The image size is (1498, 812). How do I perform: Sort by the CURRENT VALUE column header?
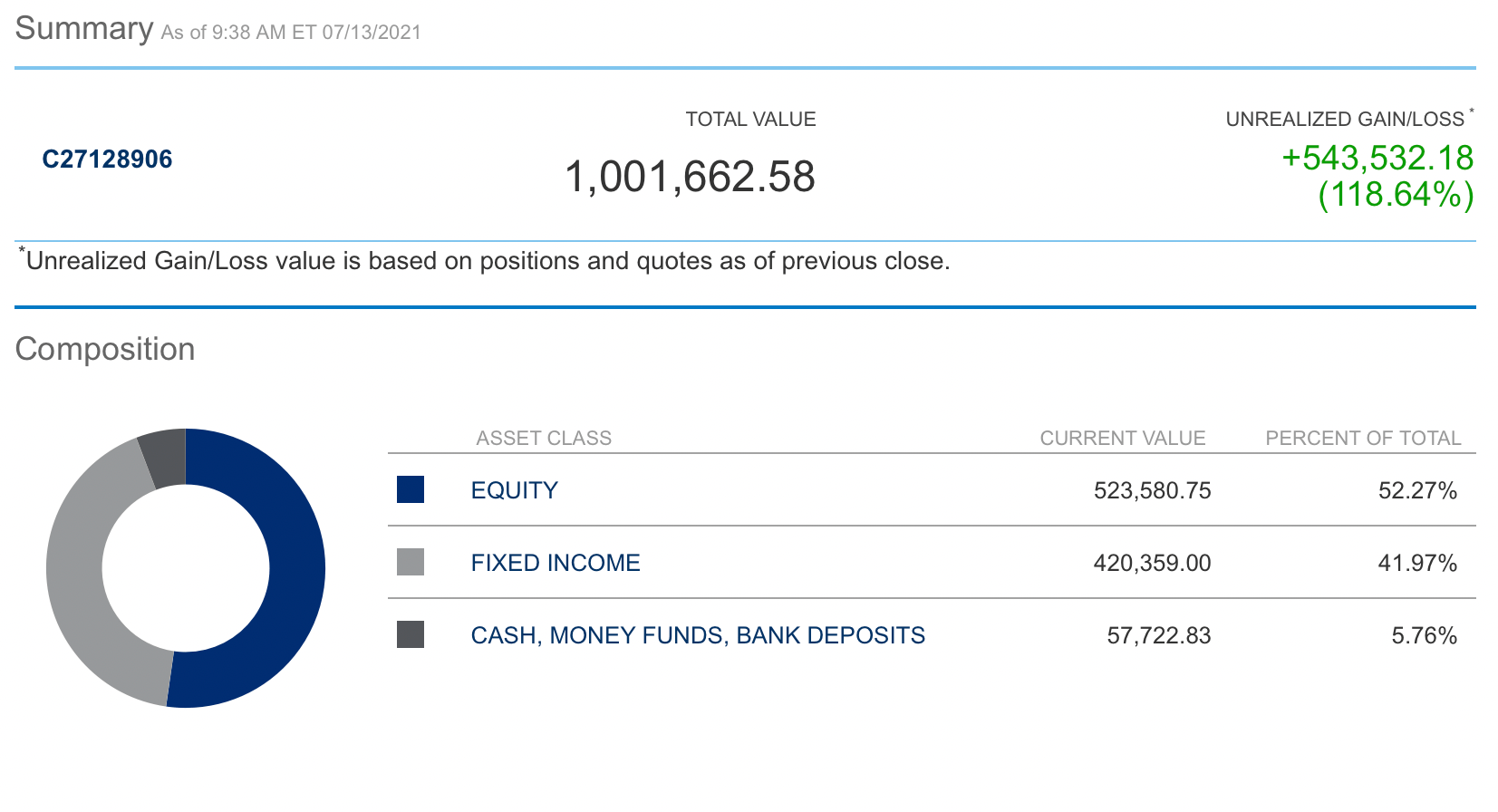(x=1124, y=438)
